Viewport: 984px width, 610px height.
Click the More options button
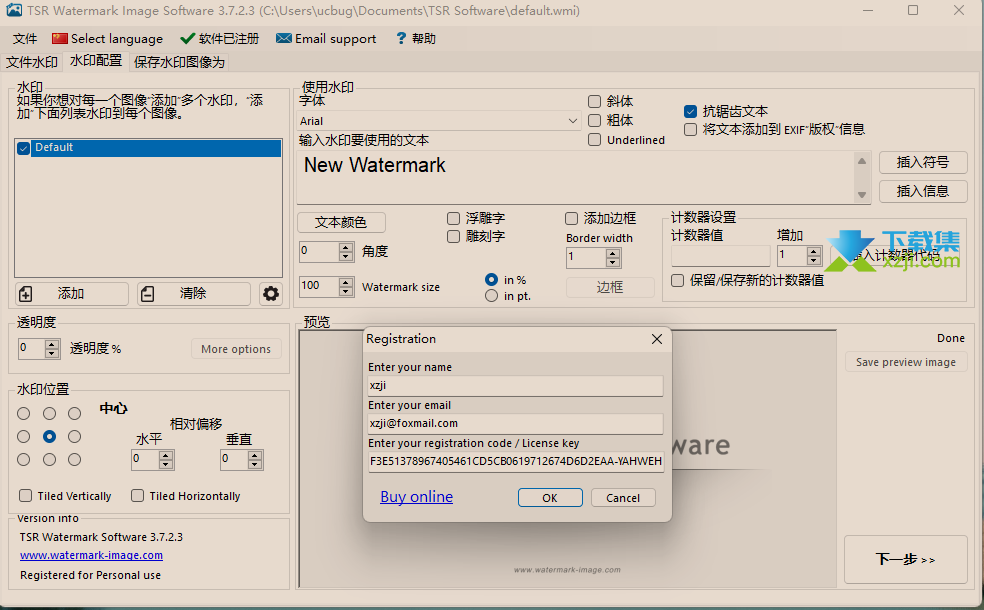point(236,349)
